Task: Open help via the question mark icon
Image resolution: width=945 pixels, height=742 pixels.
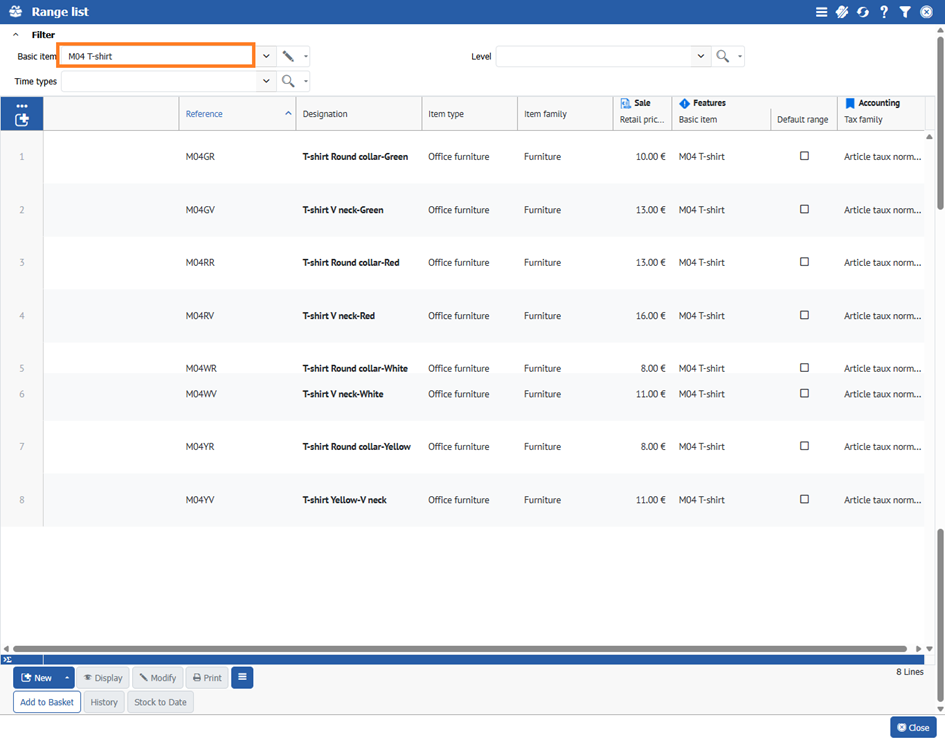Action: (x=884, y=12)
